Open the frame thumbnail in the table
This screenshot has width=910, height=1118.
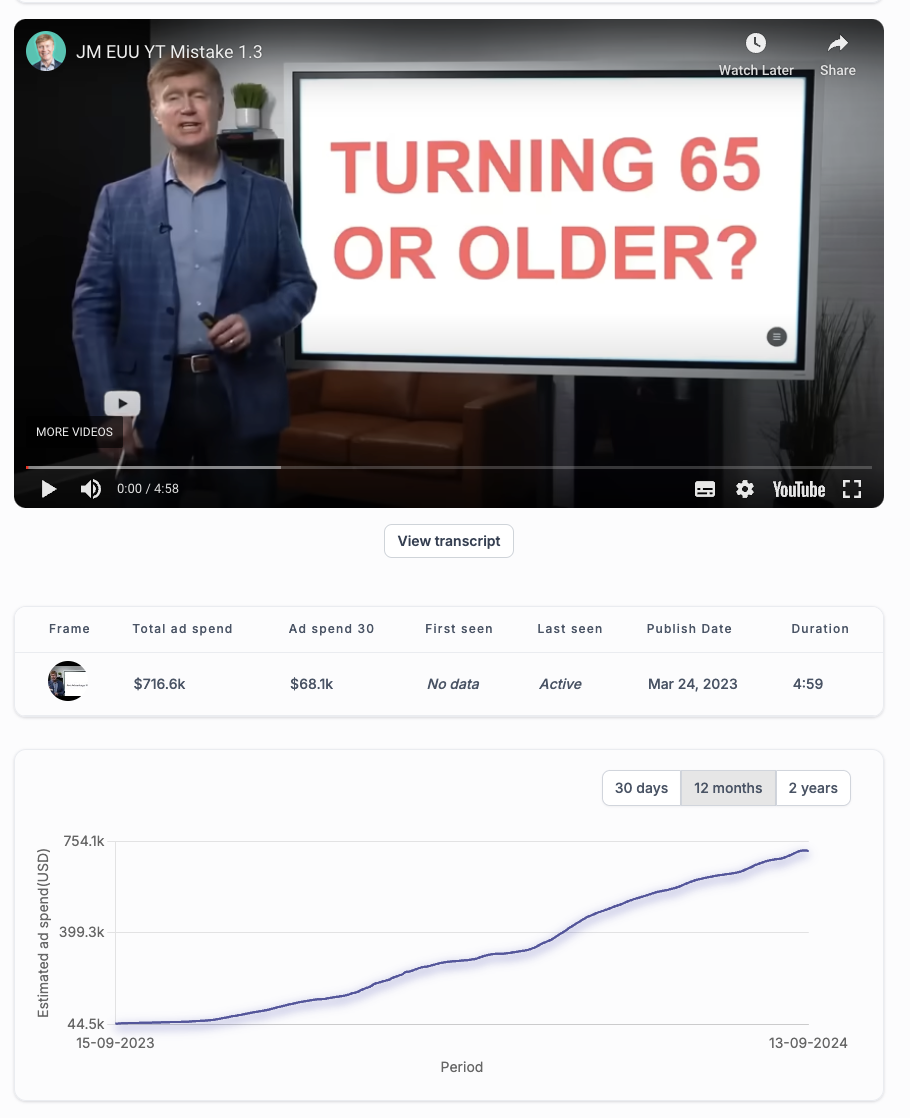[x=67, y=681]
